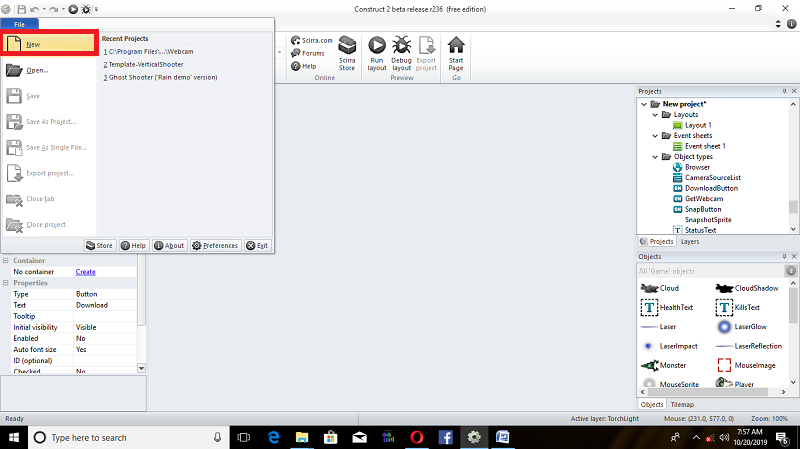This screenshot has height=449, width=800.
Task: Select SnapButton in project tree
Action: (x=697, y=209)
